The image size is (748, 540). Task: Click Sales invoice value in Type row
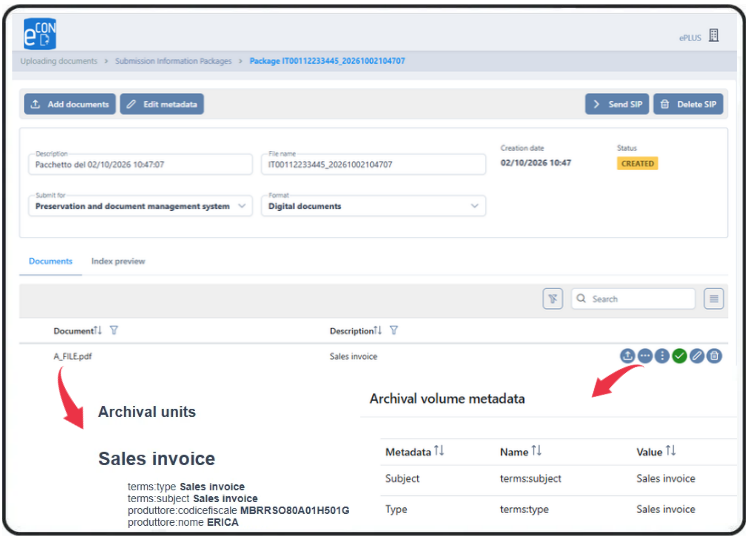click(665, 509)
